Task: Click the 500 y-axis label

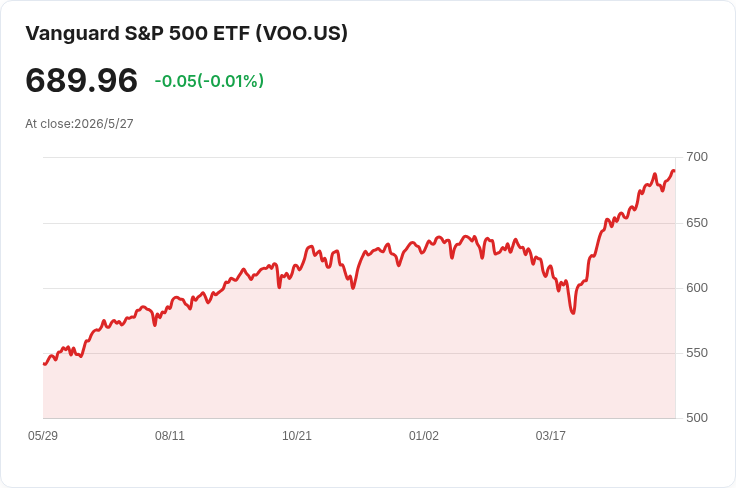Action: pyautogui.click(x=697, y=418)
